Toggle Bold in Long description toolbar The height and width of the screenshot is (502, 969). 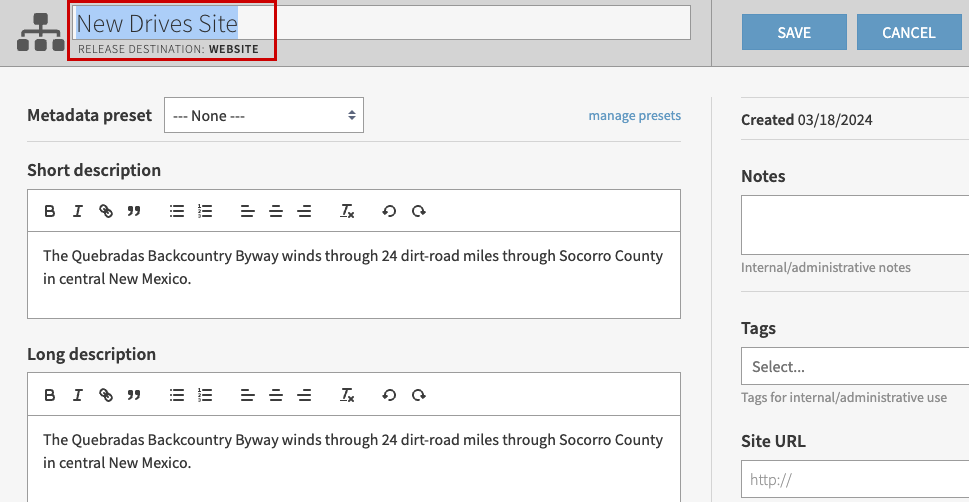point(50,395)
